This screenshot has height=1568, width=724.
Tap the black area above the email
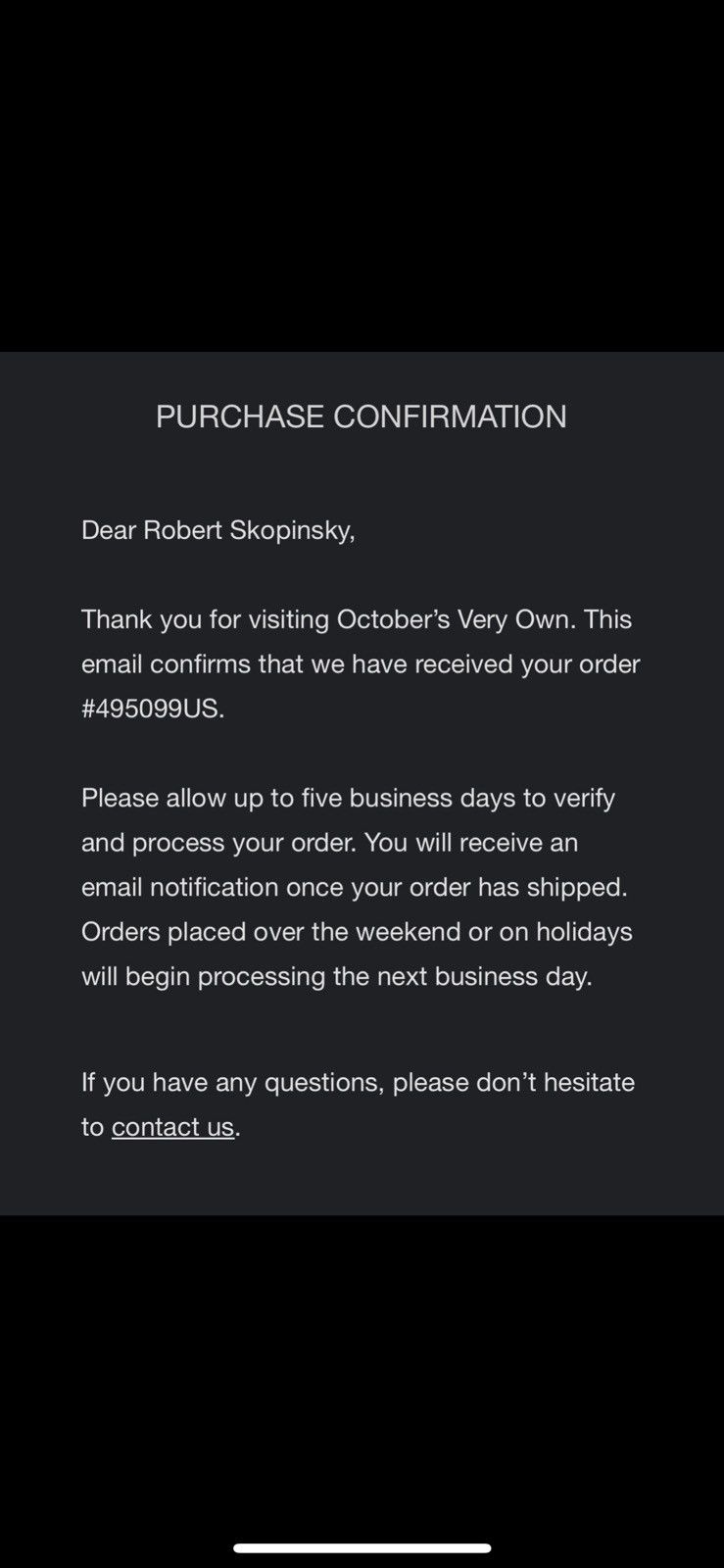[x=362, y=176]
